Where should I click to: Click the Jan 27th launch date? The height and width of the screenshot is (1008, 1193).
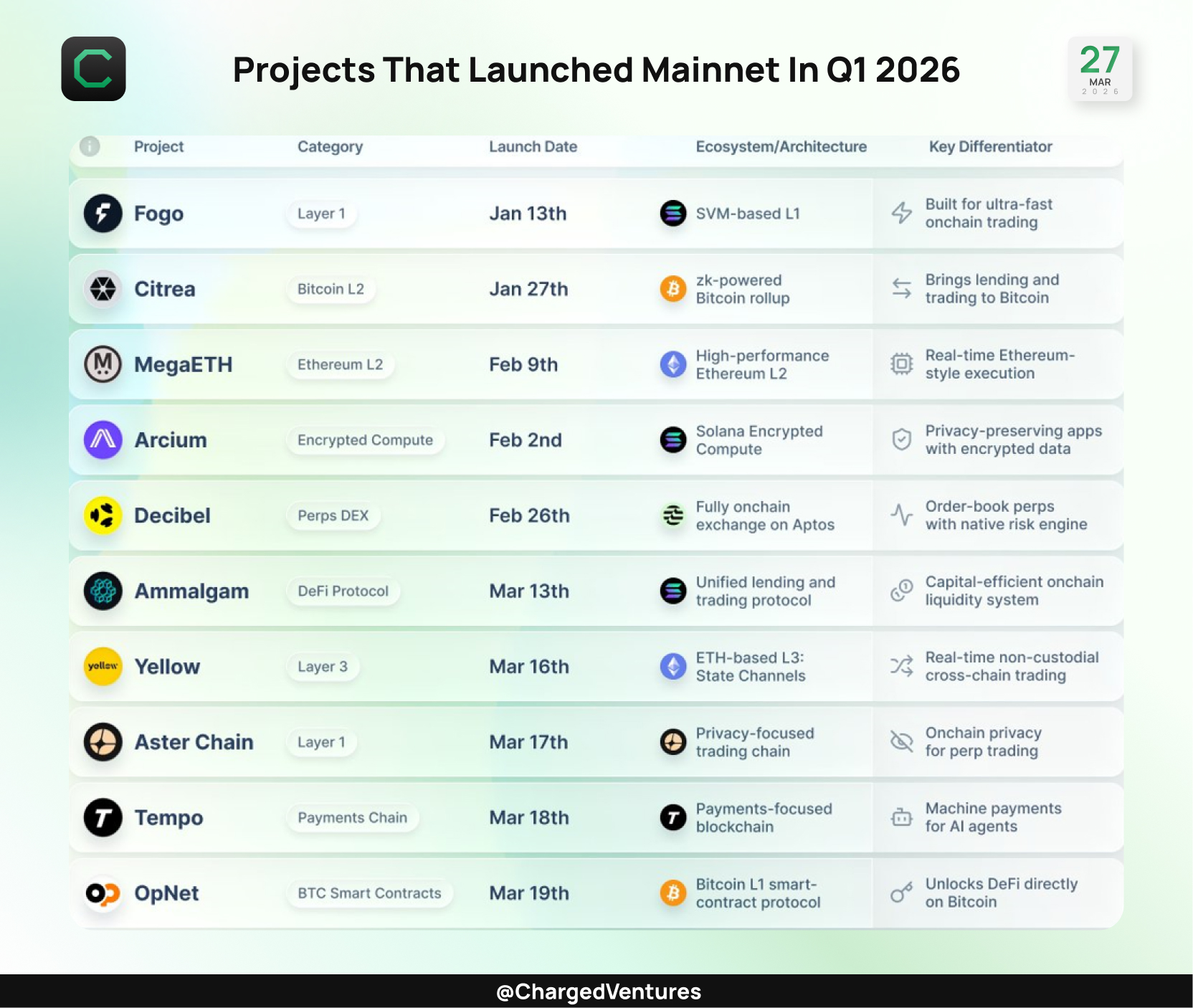click(529, 289)
